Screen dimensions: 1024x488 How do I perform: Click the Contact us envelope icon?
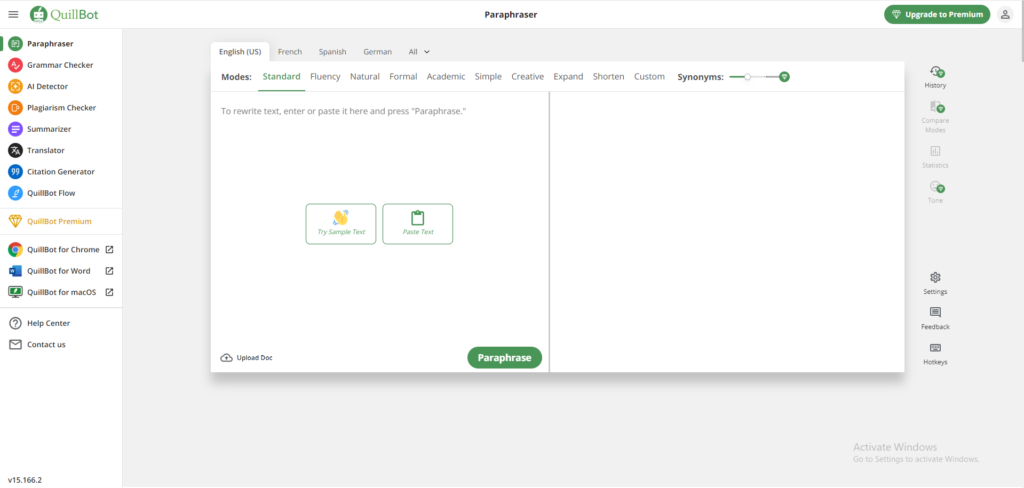[15, 345]
